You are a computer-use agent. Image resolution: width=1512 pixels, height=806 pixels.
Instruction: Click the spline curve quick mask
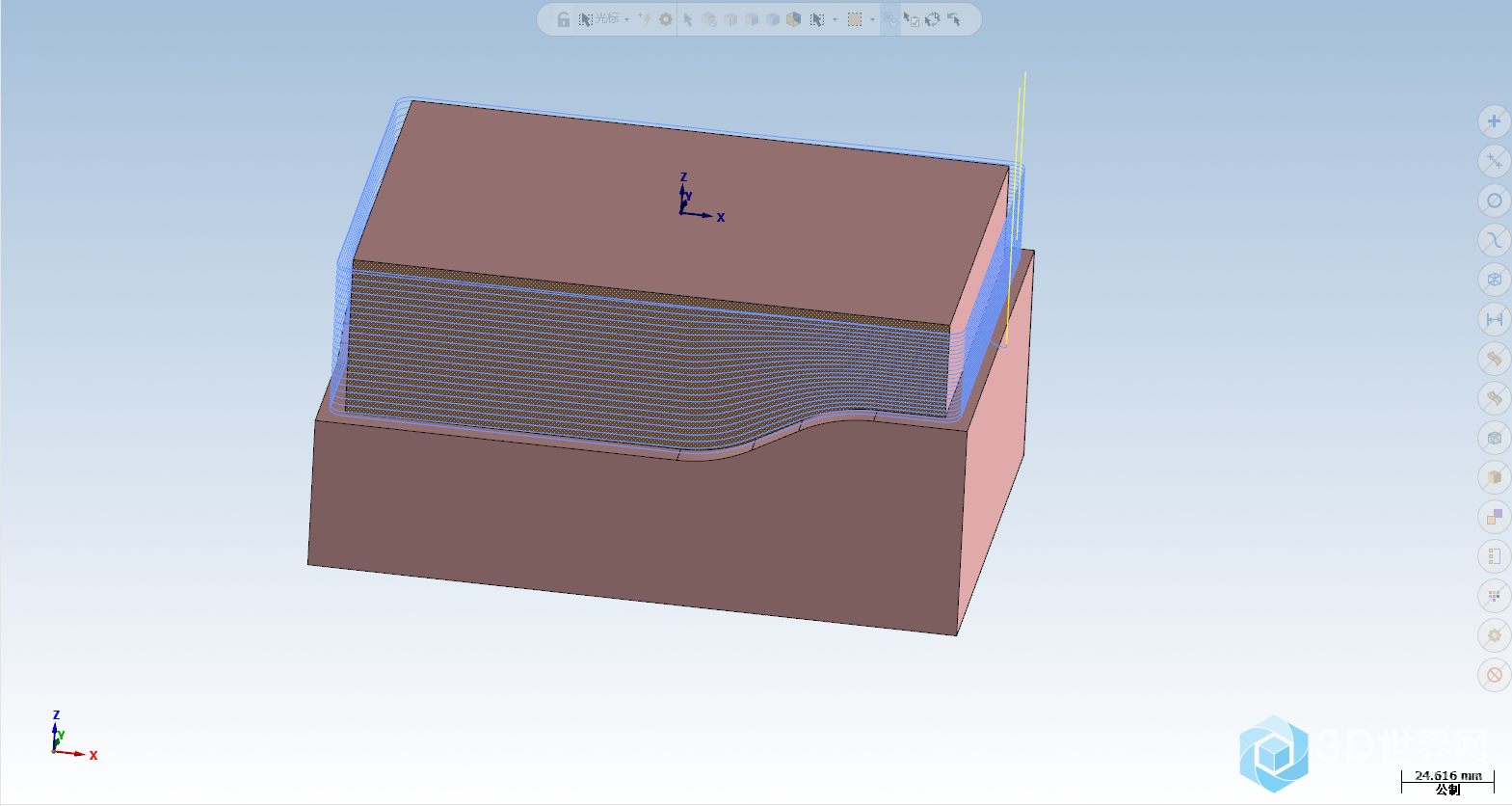point(1494,240)
